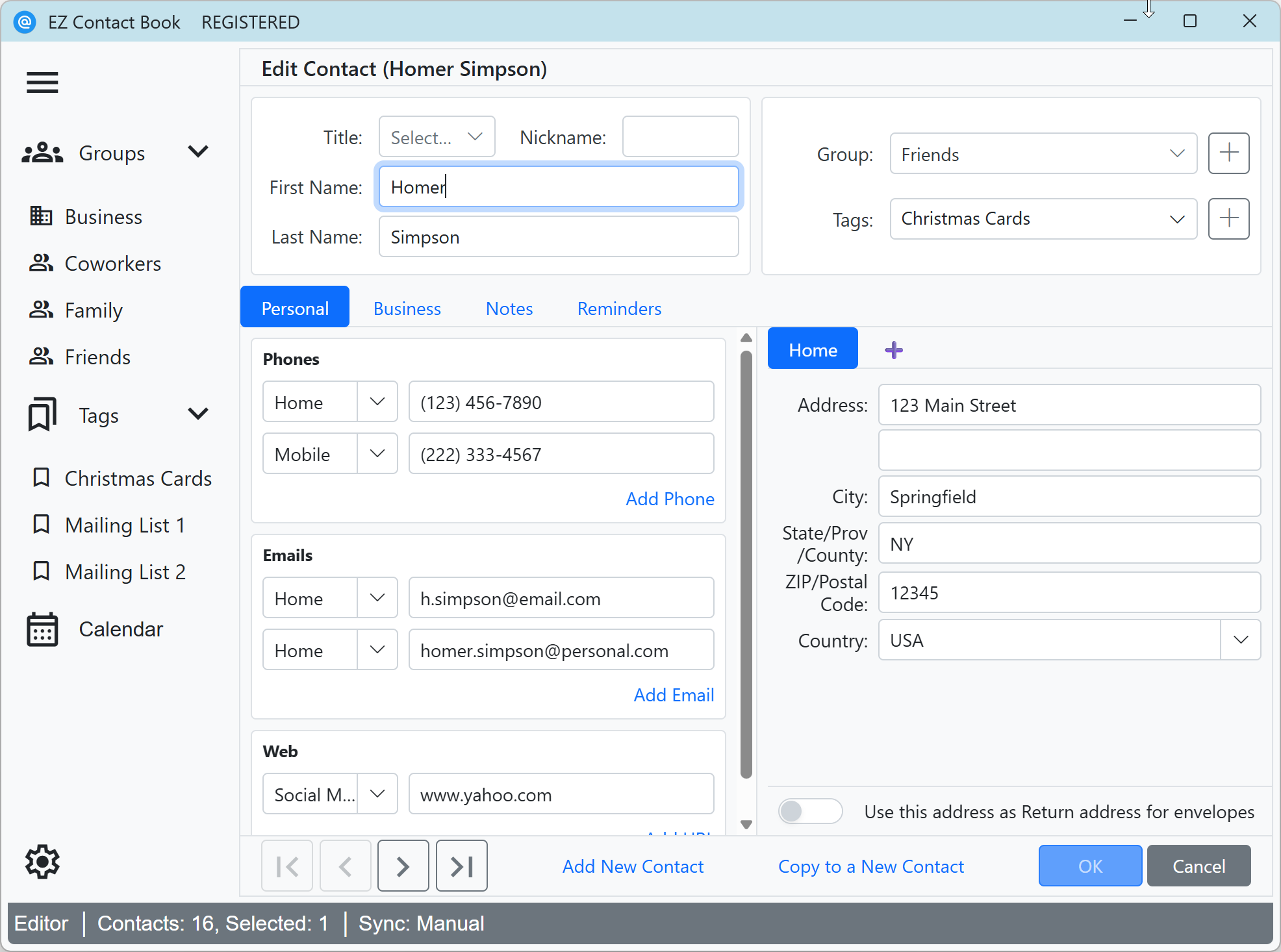Click Add New Contact
This screenshot has width=1281, height=952.
[632, 866]
